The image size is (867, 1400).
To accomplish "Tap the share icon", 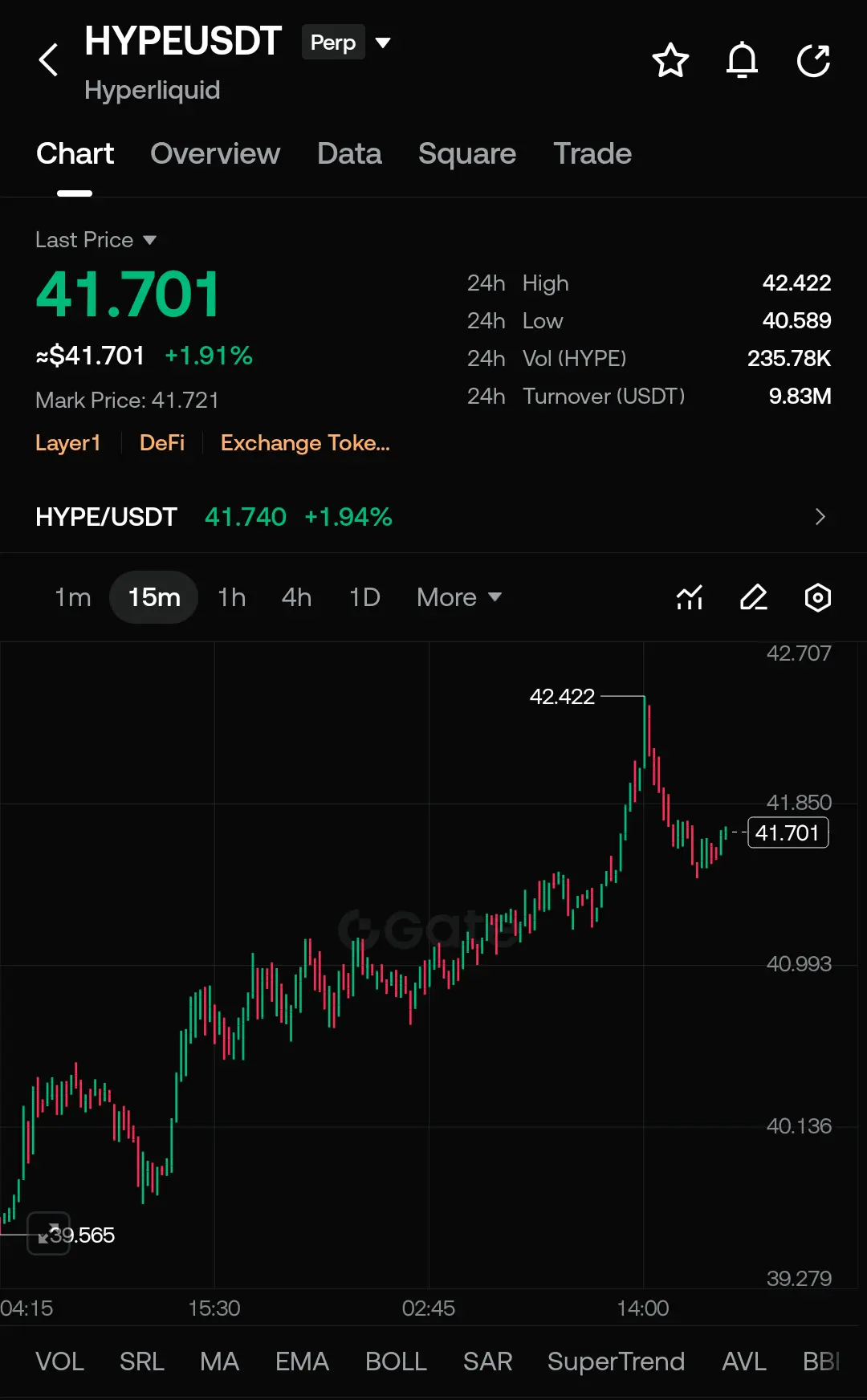I will point(813,60).
